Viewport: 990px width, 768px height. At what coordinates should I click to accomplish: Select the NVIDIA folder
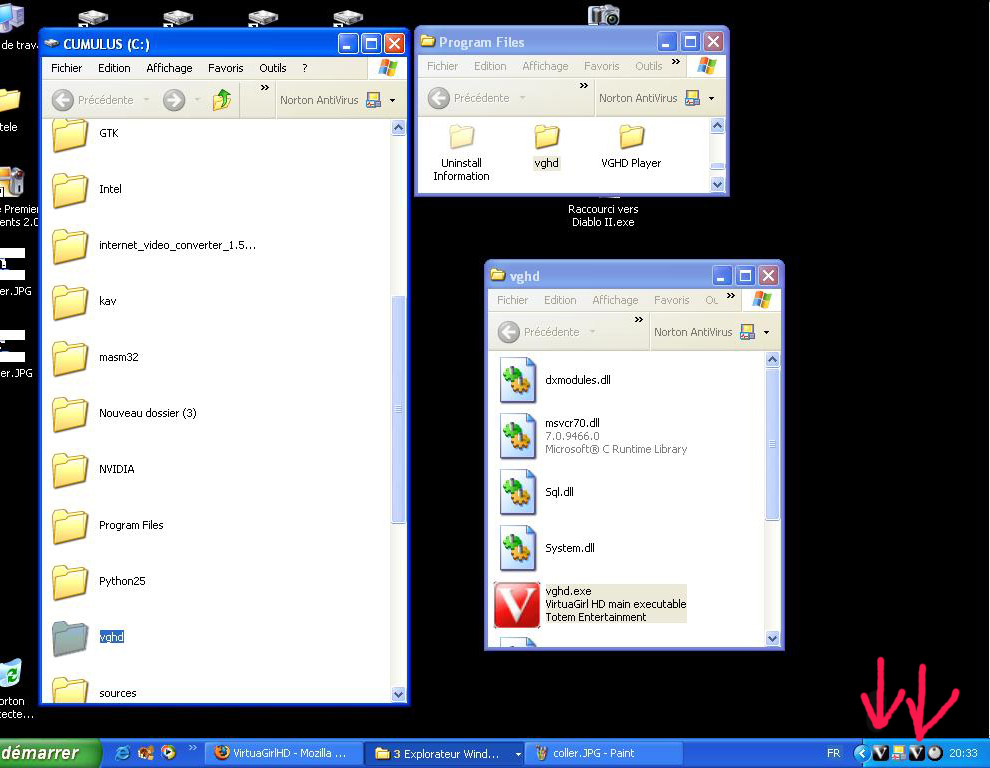point(93,469)
